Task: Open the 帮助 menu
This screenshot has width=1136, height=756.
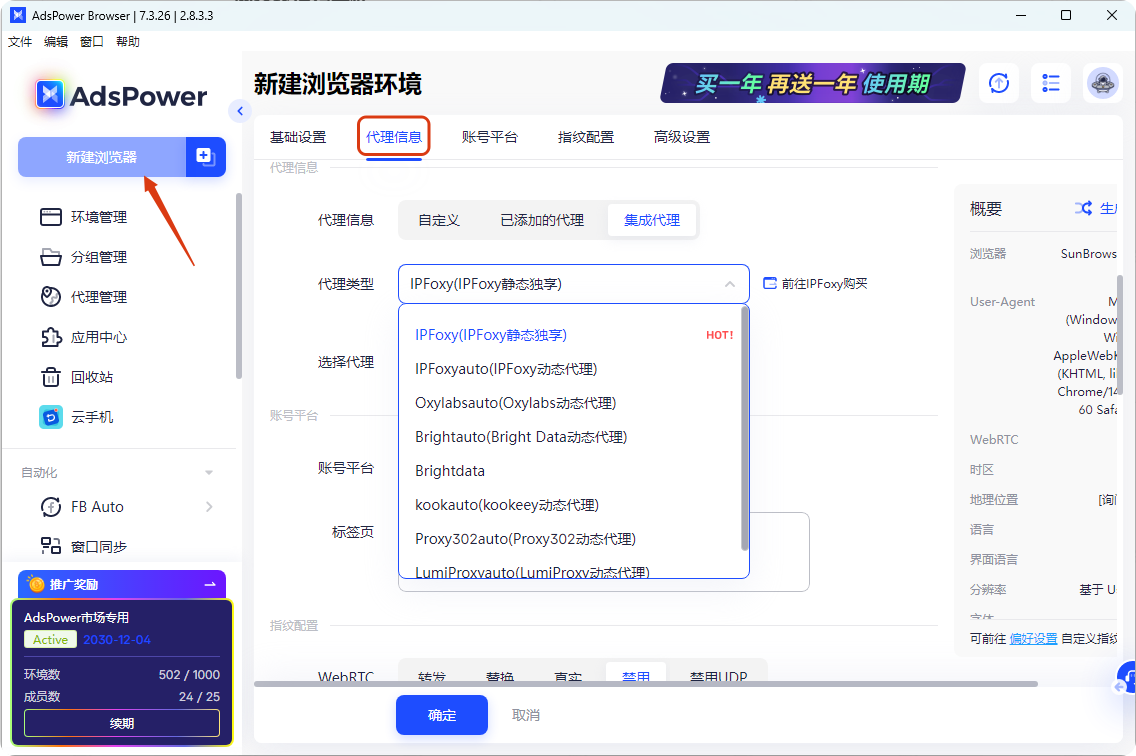Action: [127, 41]
